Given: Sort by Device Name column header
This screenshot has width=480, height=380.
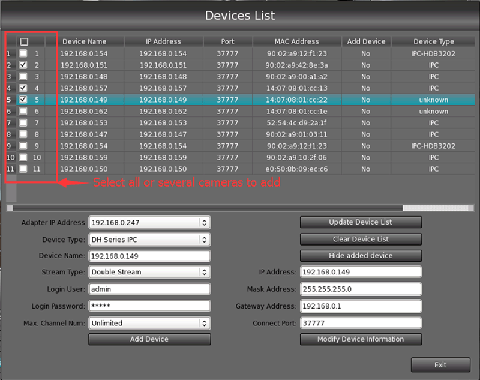Looking at the screenshot, I should click(x=84, y=41).
